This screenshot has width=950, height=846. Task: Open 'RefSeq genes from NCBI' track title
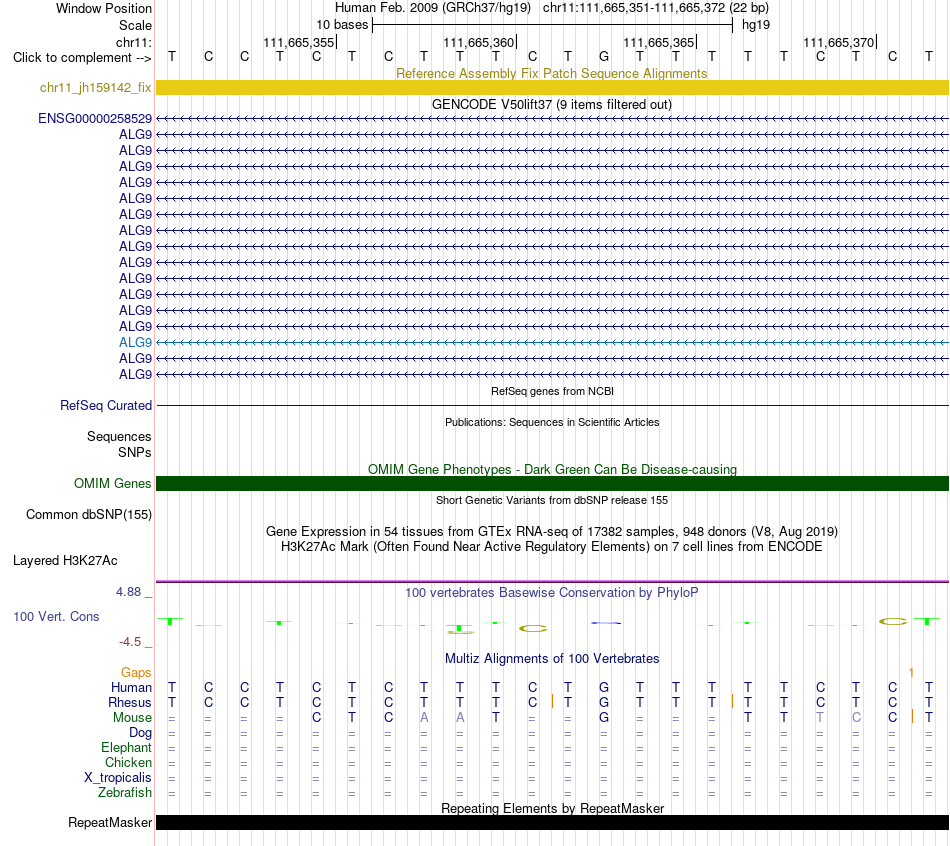click(552, 391)
